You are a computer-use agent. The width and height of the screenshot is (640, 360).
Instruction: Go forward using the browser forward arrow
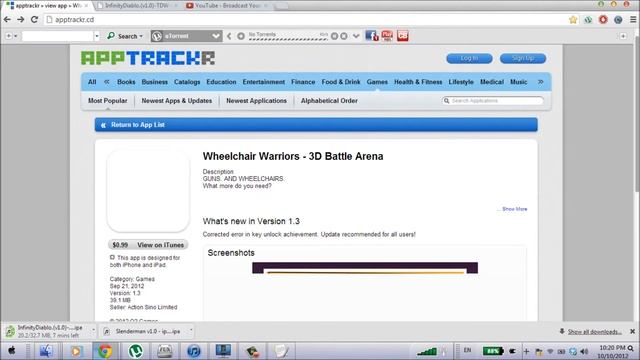pos(20,20)
